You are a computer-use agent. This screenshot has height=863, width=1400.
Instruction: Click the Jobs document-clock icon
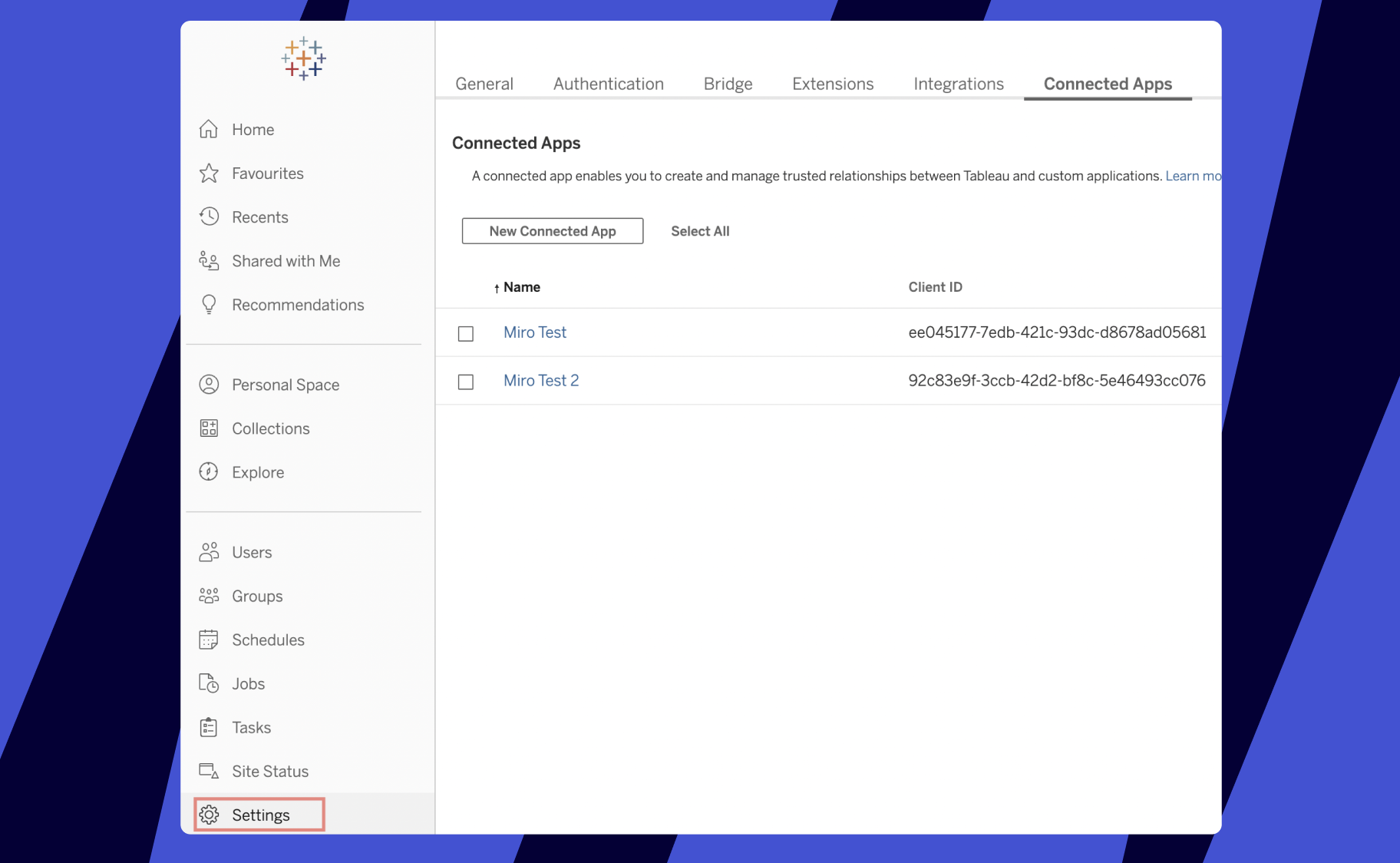point(209,683)
